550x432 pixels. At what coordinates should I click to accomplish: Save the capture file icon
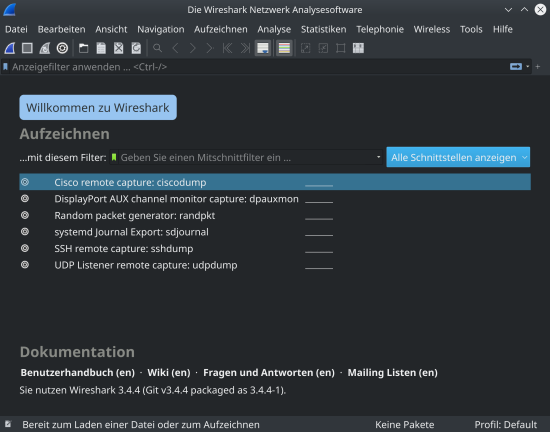point(101,48)
